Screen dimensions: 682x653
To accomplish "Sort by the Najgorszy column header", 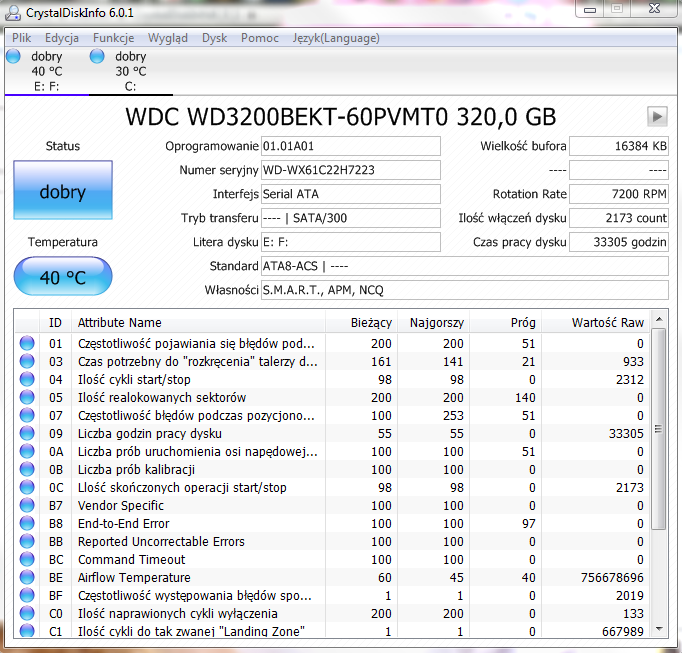I will pyautogui.click(x=433, y=322).
